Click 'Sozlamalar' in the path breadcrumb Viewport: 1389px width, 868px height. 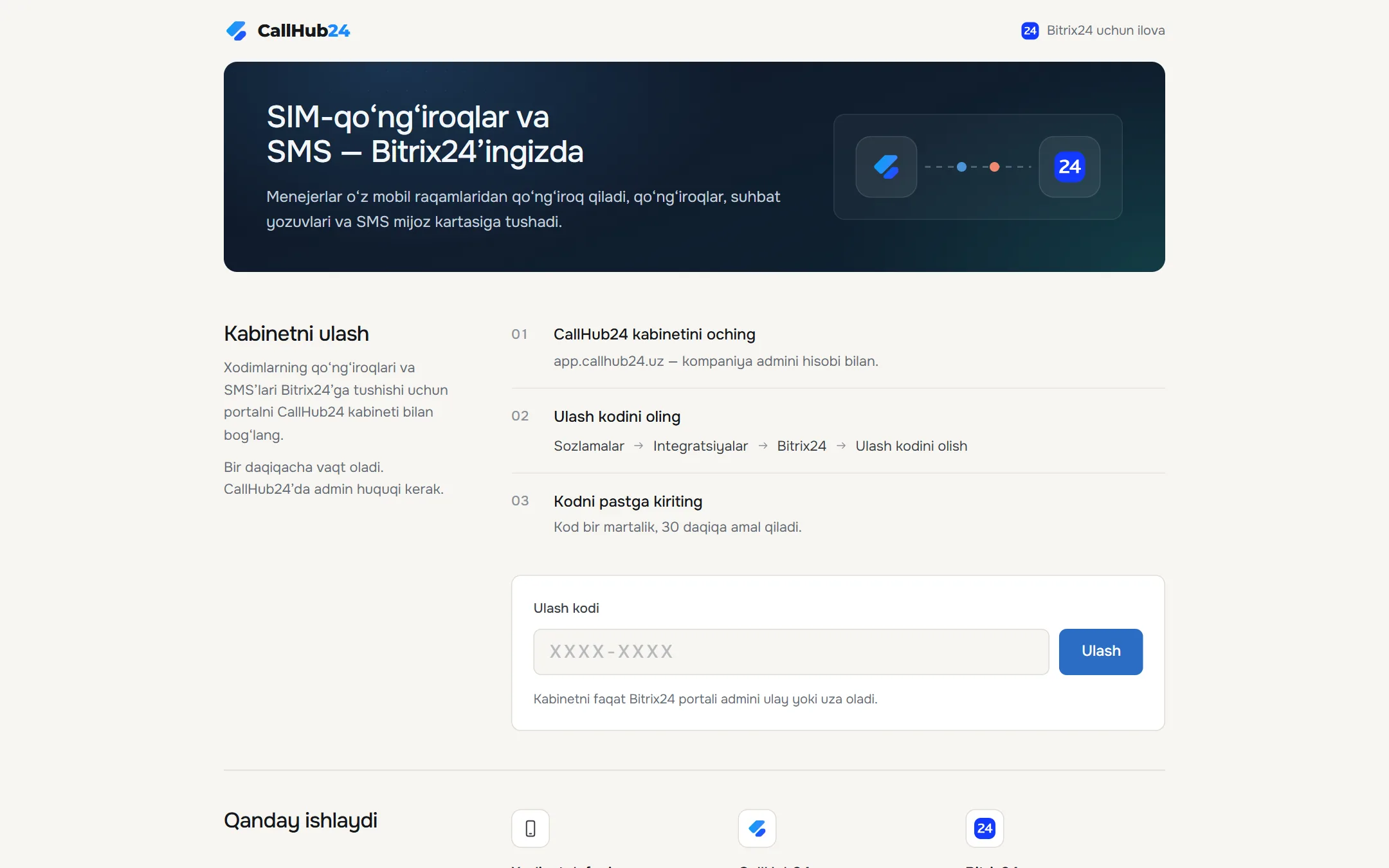click(x=589, y=446)
